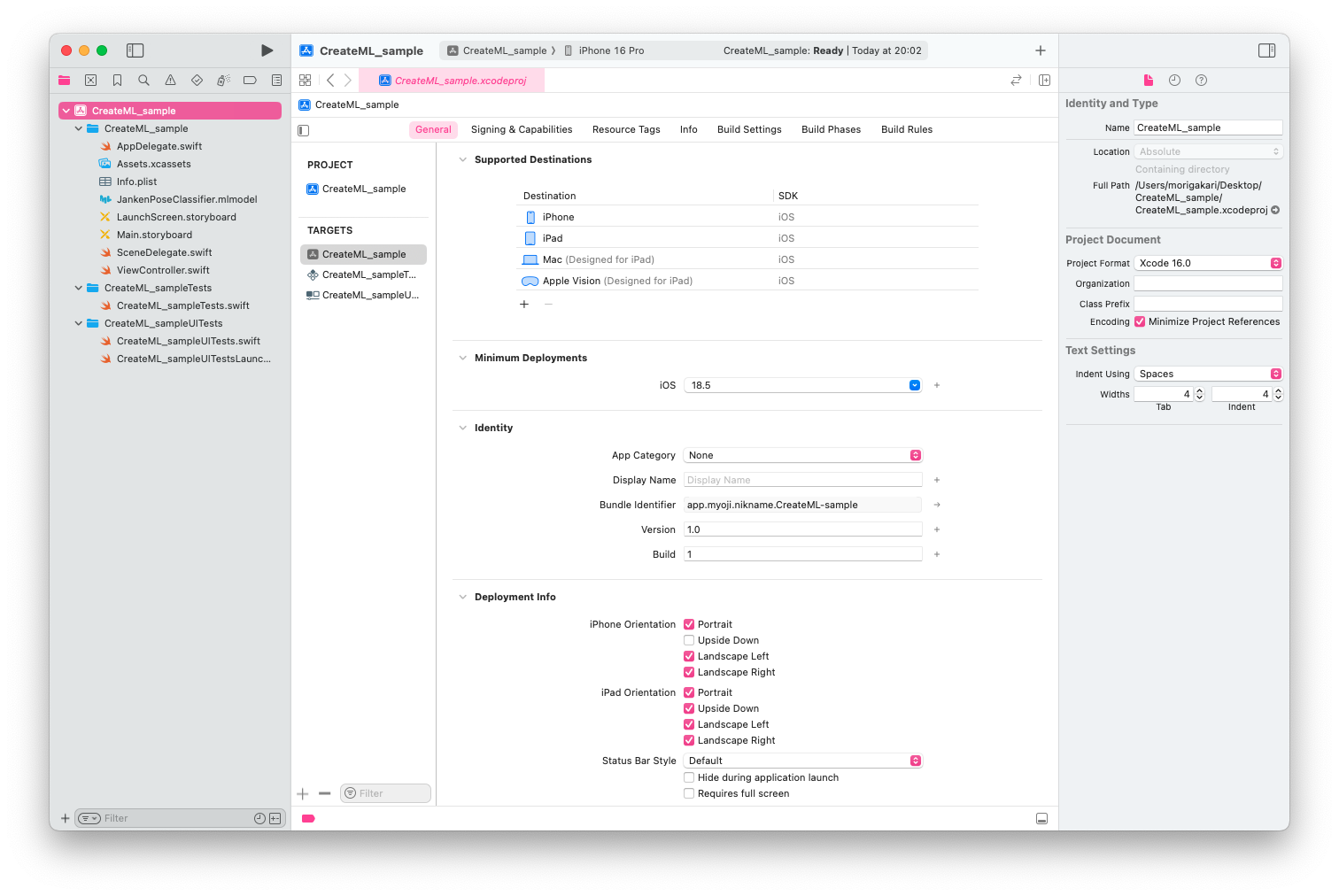Uncheck iPhone Orientation Portrait

pyautogui.click(x=689, y=624)
